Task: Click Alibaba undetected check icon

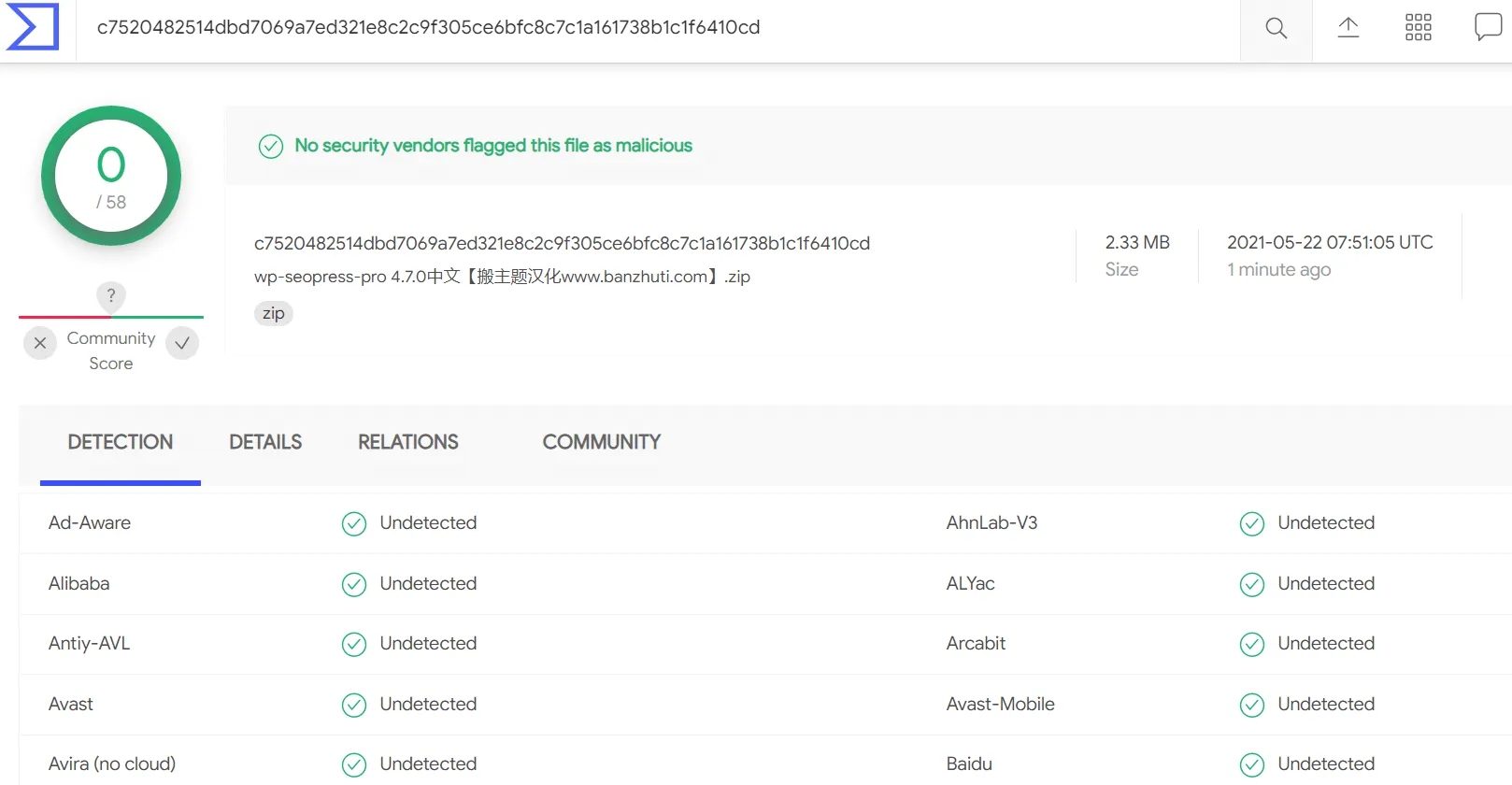Action: (x=354, y=584)
